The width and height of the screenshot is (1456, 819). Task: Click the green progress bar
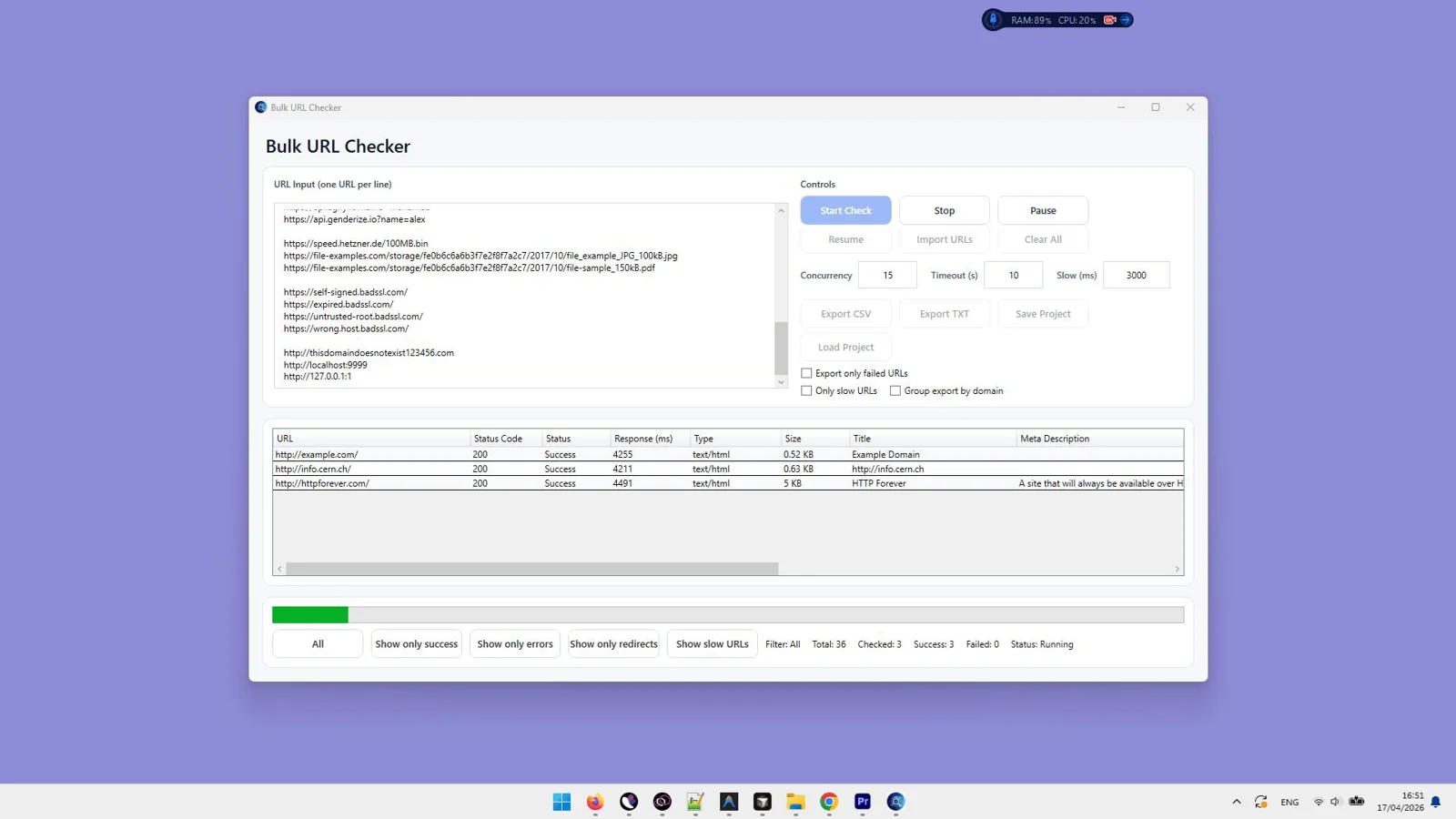click(x=310, y=615)
